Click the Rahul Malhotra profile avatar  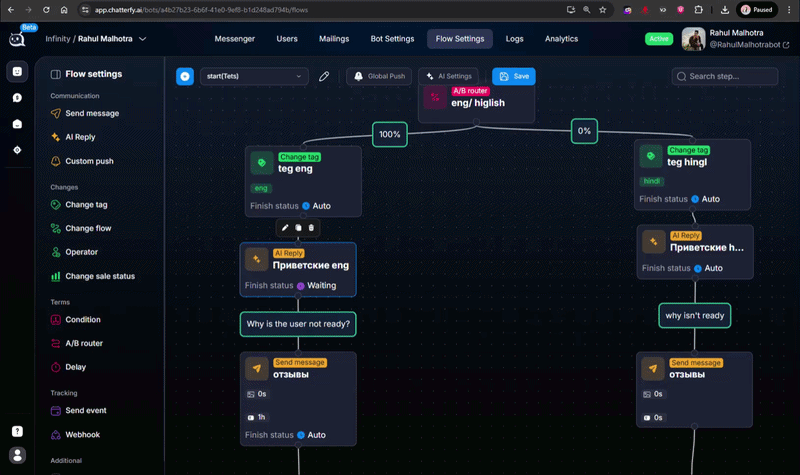coord(693,39)
